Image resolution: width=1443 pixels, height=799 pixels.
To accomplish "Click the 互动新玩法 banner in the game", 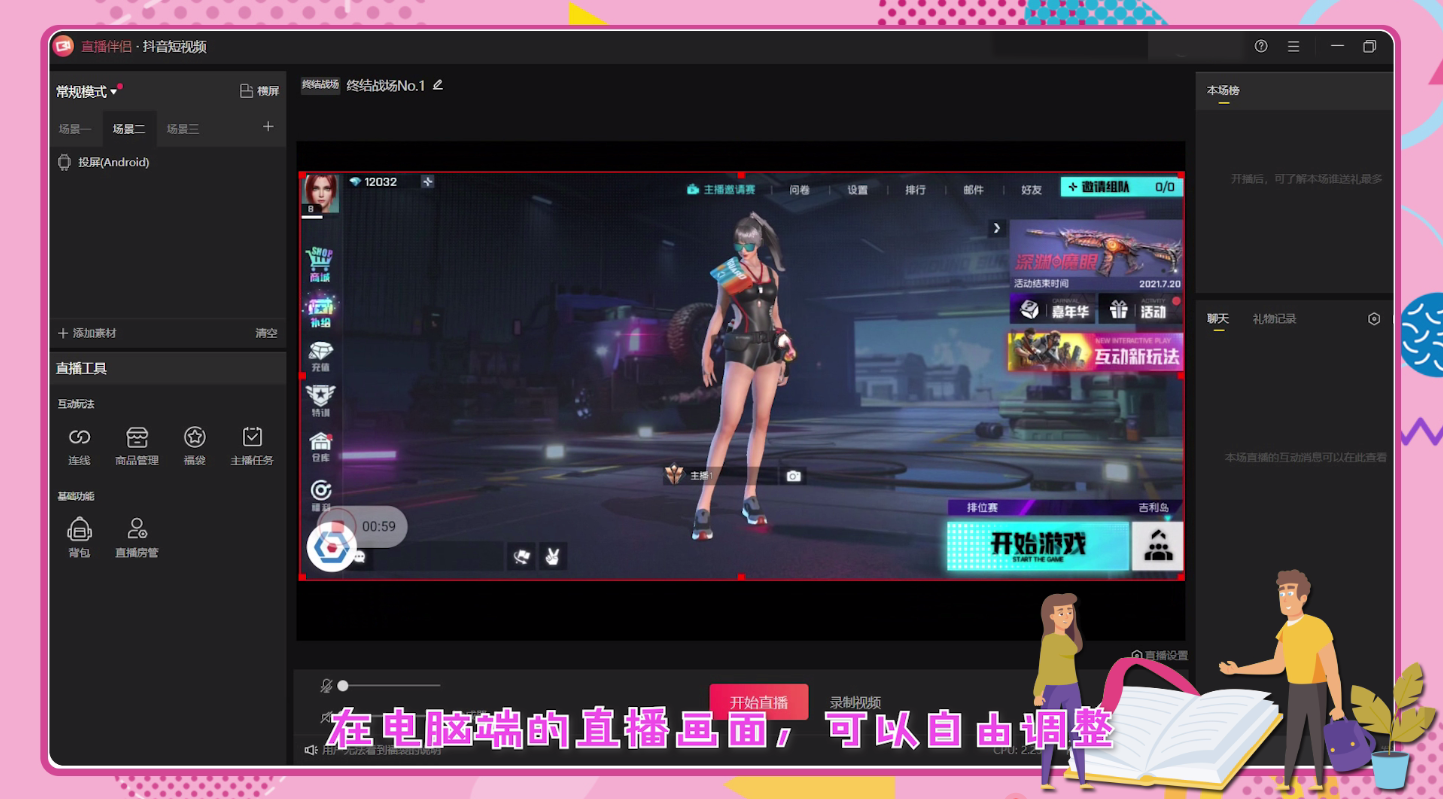I will (x=1095, y=352).
